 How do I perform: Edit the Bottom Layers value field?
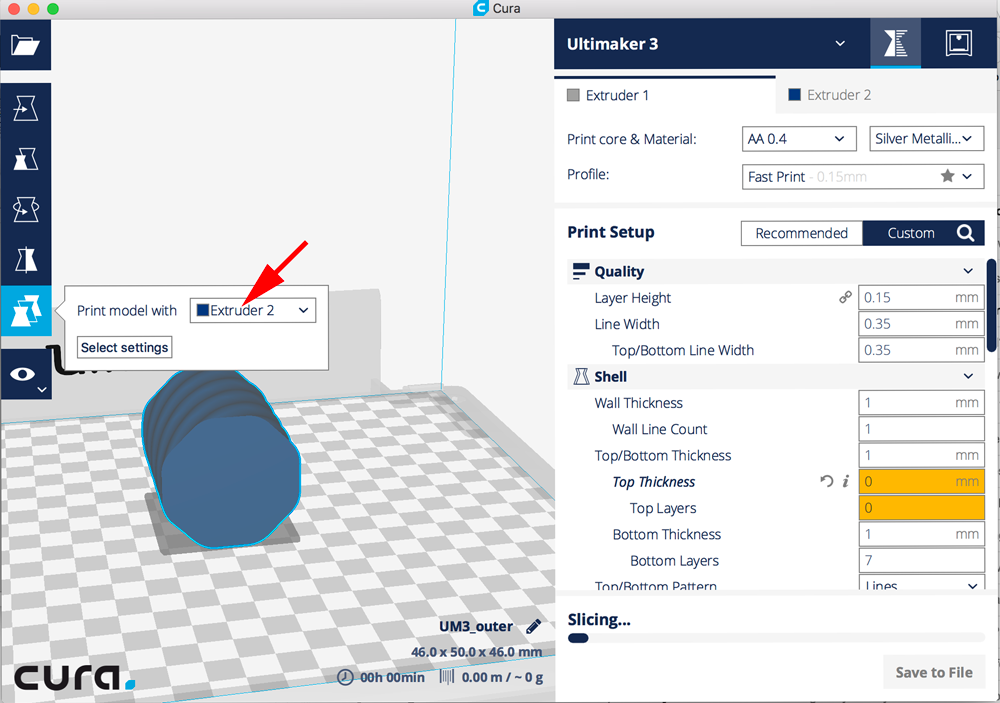921,561
